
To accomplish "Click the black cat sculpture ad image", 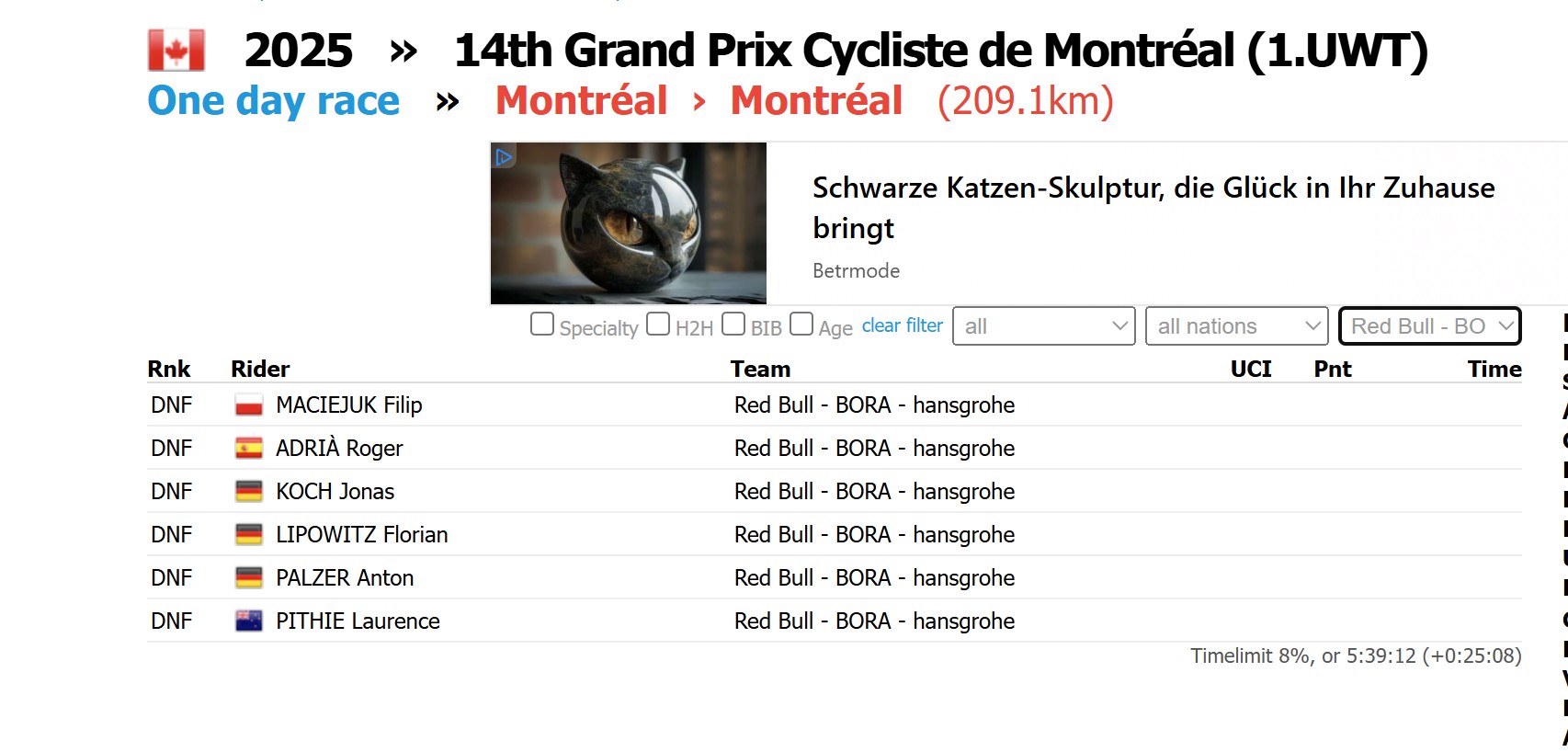I will tap(629, 223).
